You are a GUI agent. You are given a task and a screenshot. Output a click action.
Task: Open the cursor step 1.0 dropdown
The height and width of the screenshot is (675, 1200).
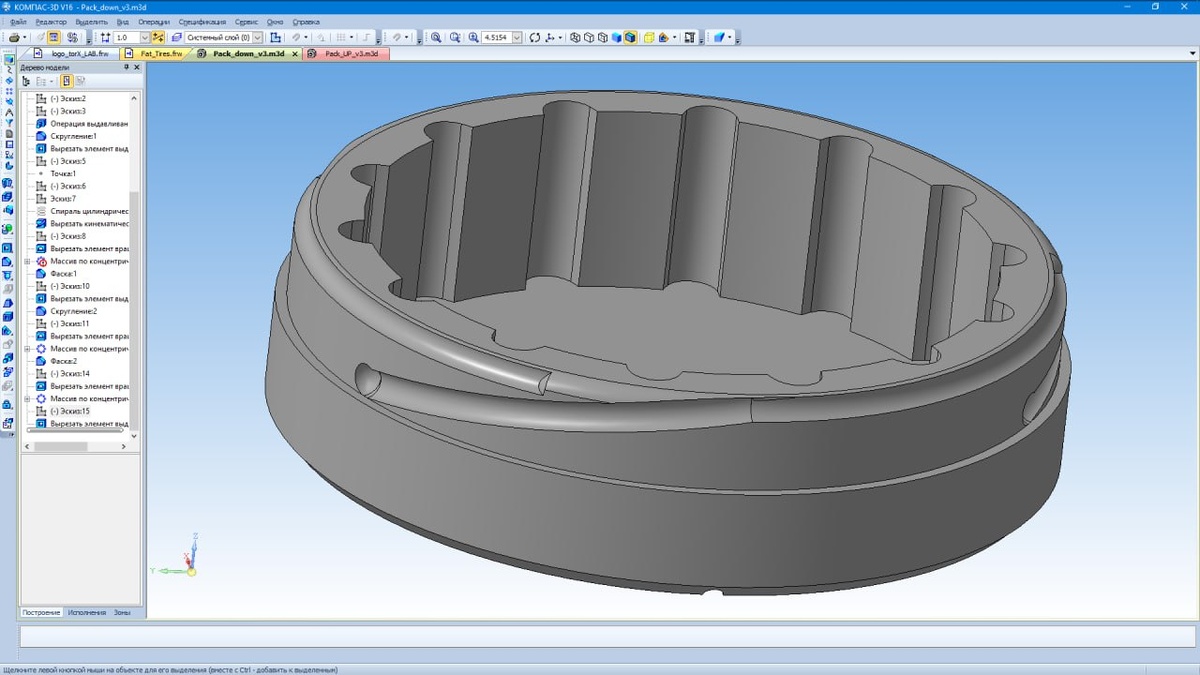coord(144,38)
